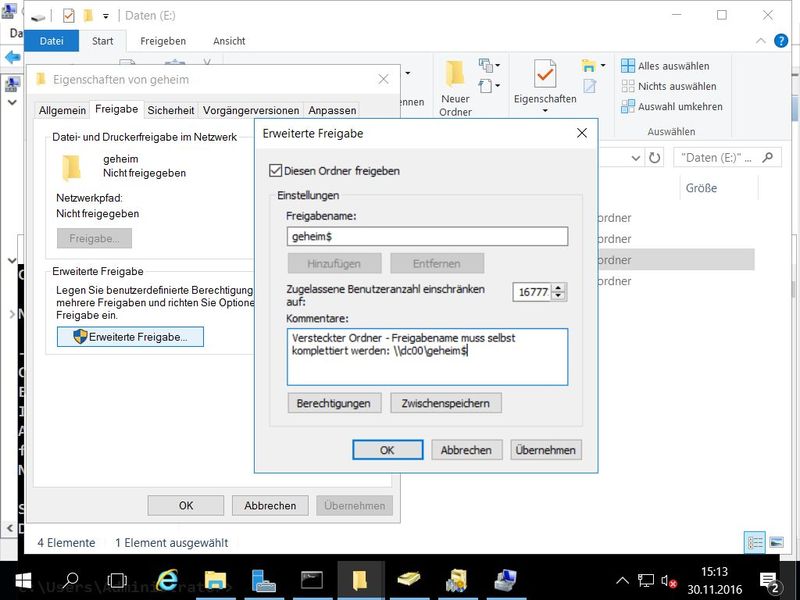Switch to the large icons view toggle
This screenshot has height=600, width=800.
click(x=776, y=543)
